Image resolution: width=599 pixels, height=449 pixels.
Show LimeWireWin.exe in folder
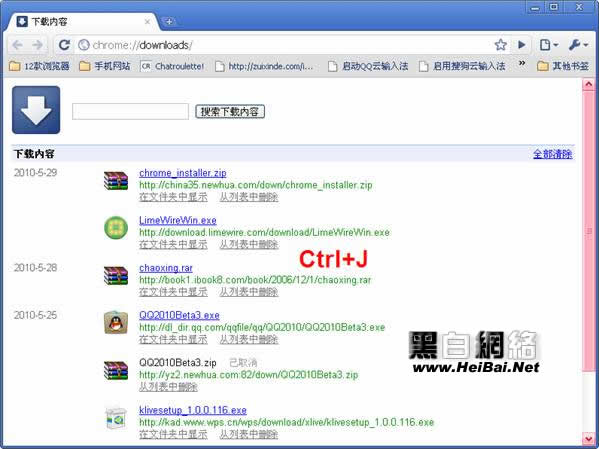[x=173, y=245]
